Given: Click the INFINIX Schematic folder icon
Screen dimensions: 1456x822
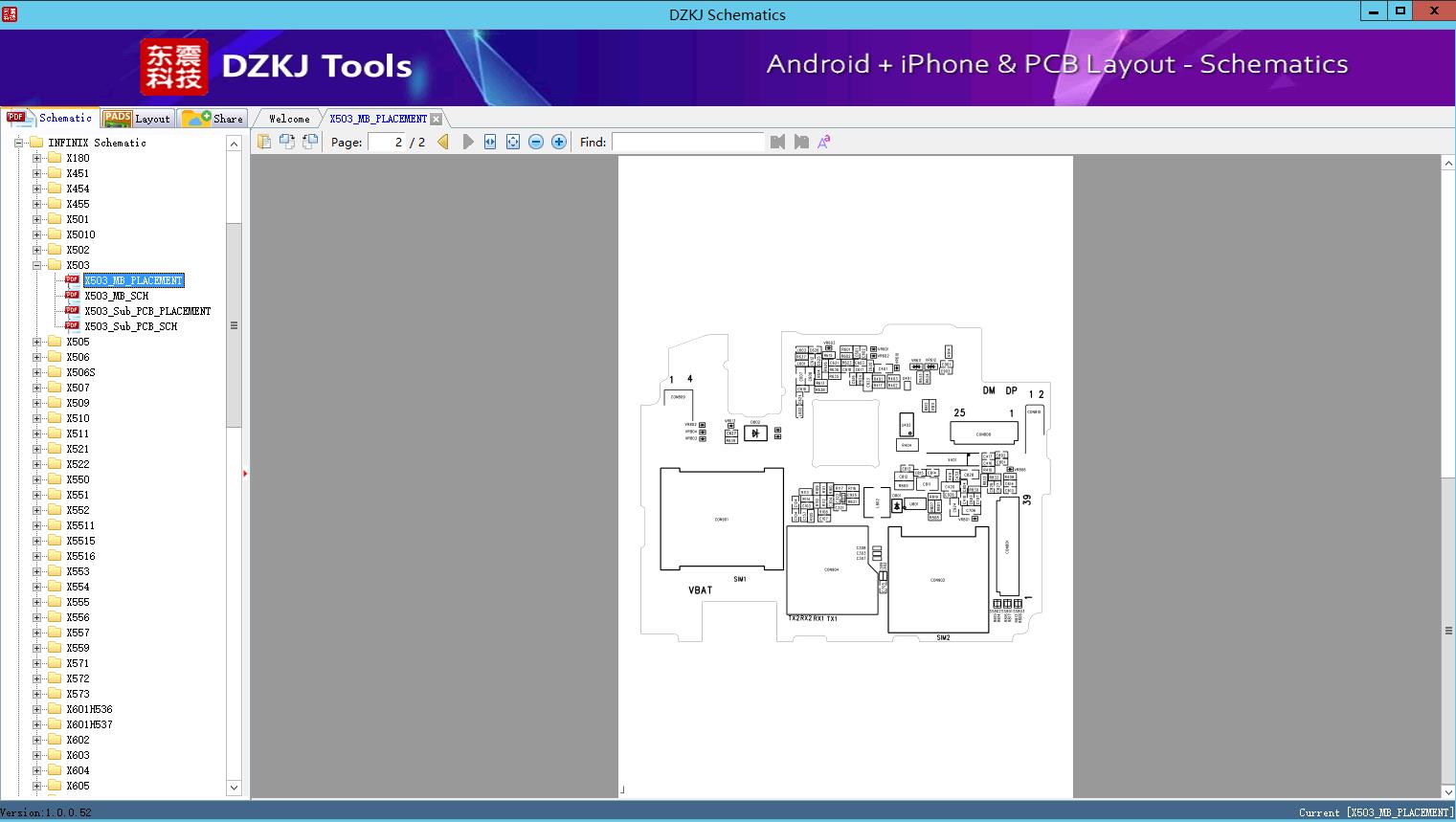Looking at the screenshot, I should pos(36,143).
